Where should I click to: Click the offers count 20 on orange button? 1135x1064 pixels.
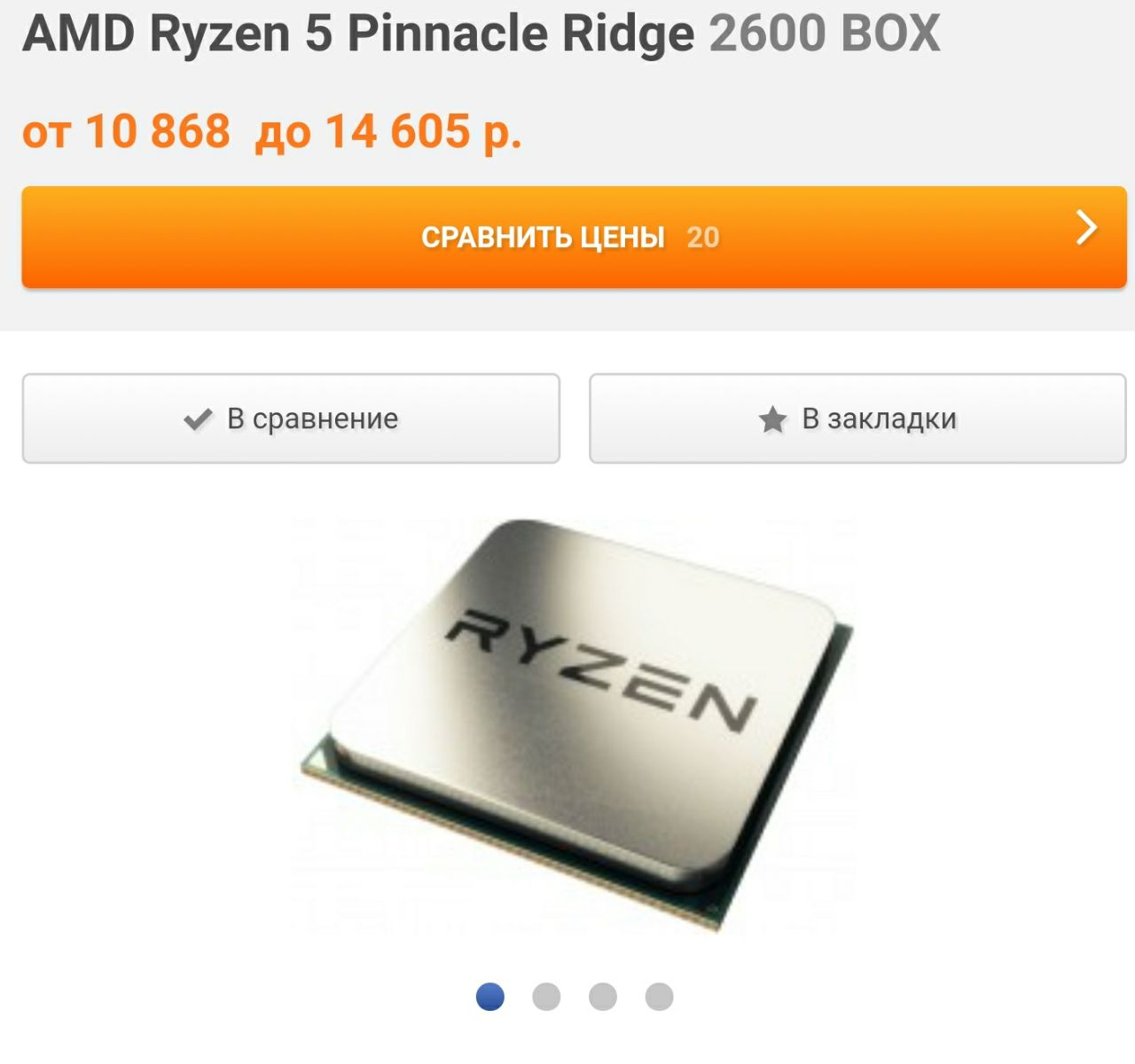(x=703, y=237)
